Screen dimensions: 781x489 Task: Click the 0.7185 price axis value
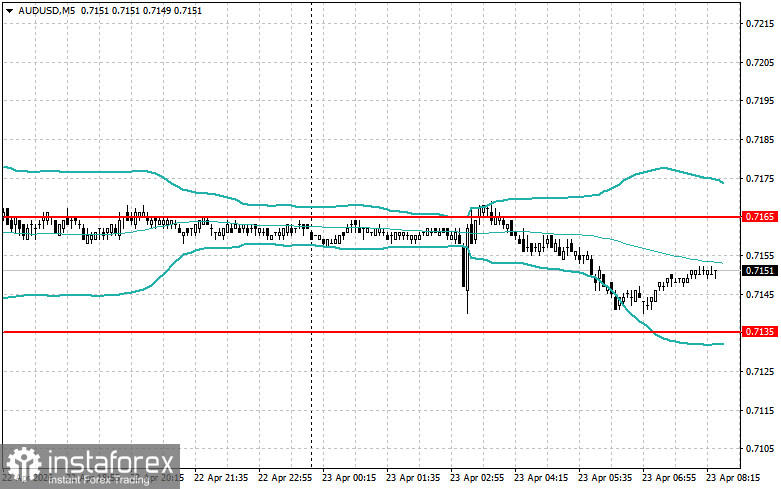click(760, 139)
